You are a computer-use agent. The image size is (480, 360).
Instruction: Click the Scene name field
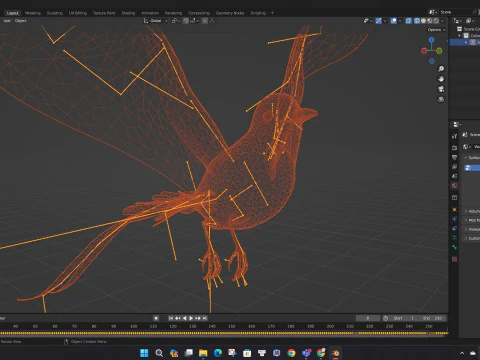tap(455, 12)
